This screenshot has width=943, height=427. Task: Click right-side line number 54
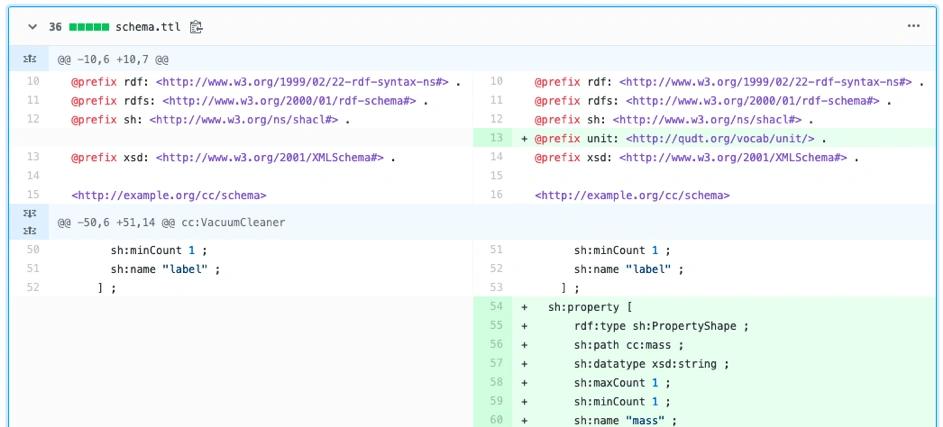pos(496,307)
